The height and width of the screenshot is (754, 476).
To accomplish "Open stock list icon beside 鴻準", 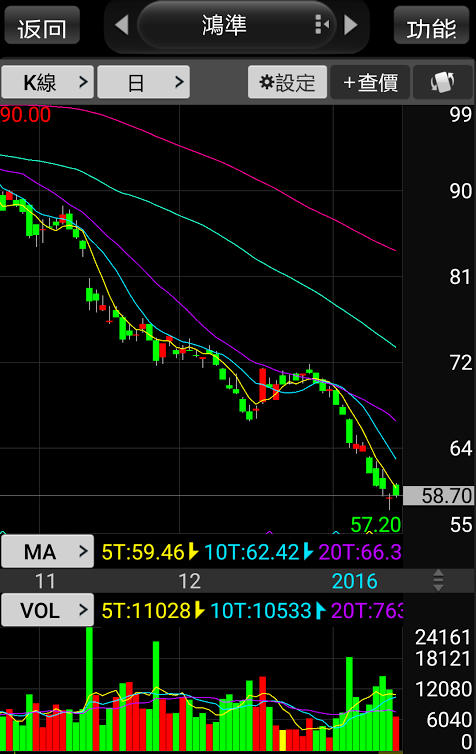I will click(x=322, y=24).
